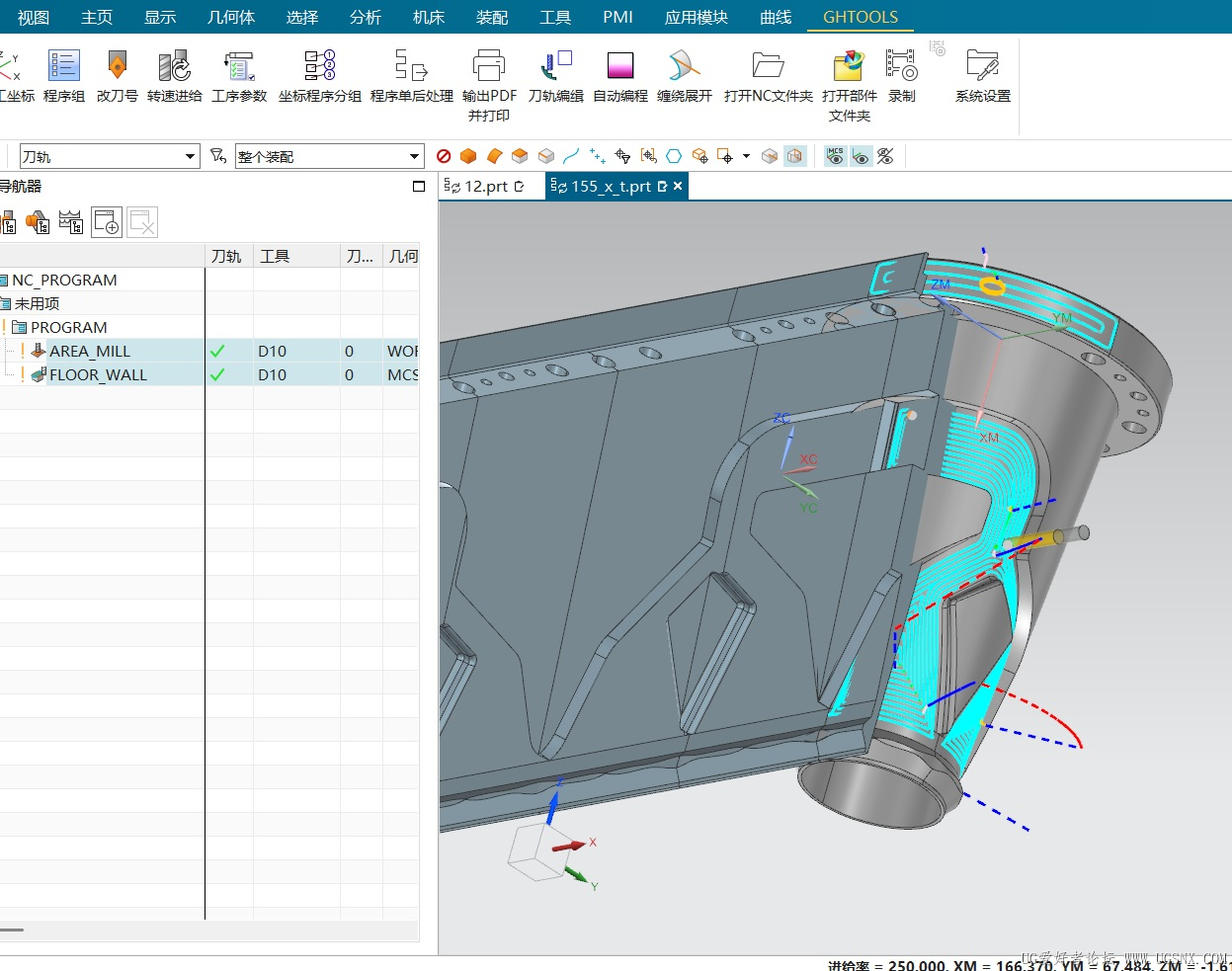
Task: Open the 刀轨编辑 toolpath editor
Action: 556,67
